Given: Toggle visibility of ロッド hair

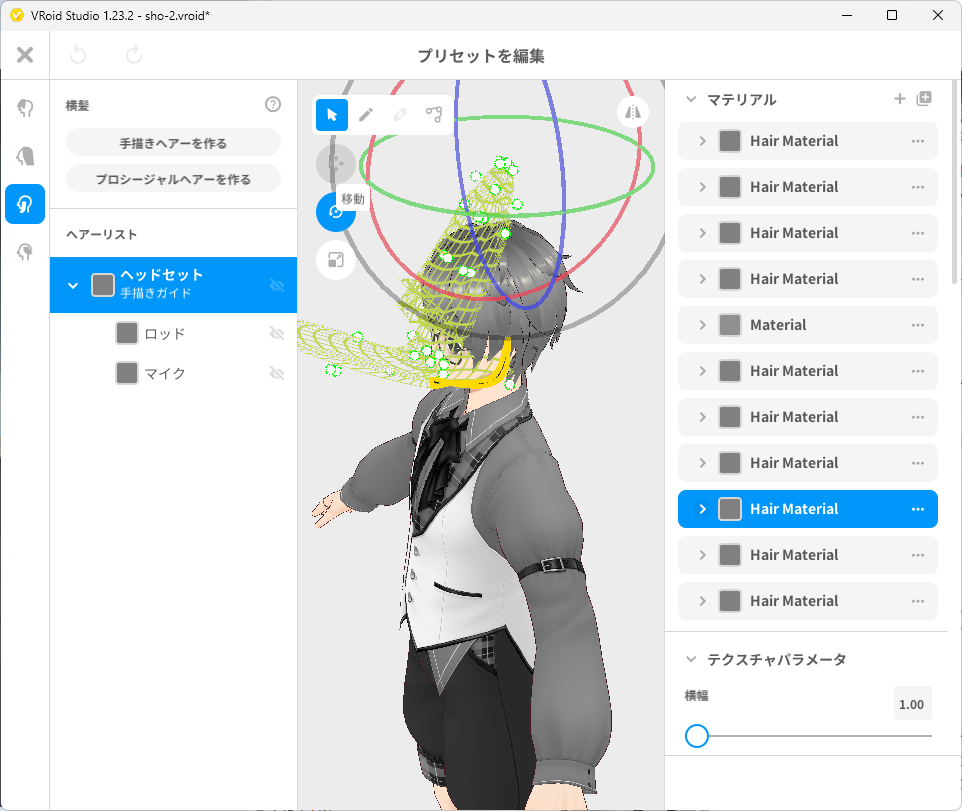Looking at the screenshot, I should 277,333.
